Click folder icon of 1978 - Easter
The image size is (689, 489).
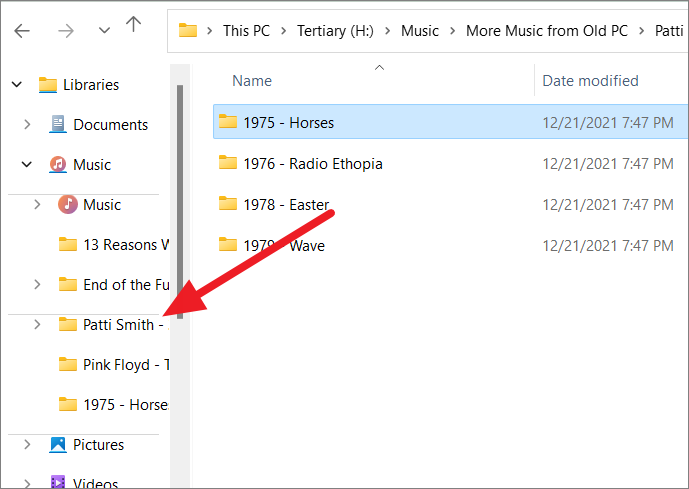coord(228,203)
